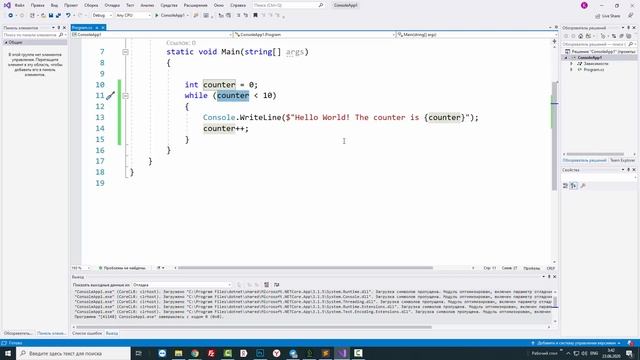Collapse the while loop outlining region
The image size is (640, 360).
[125, 96]
